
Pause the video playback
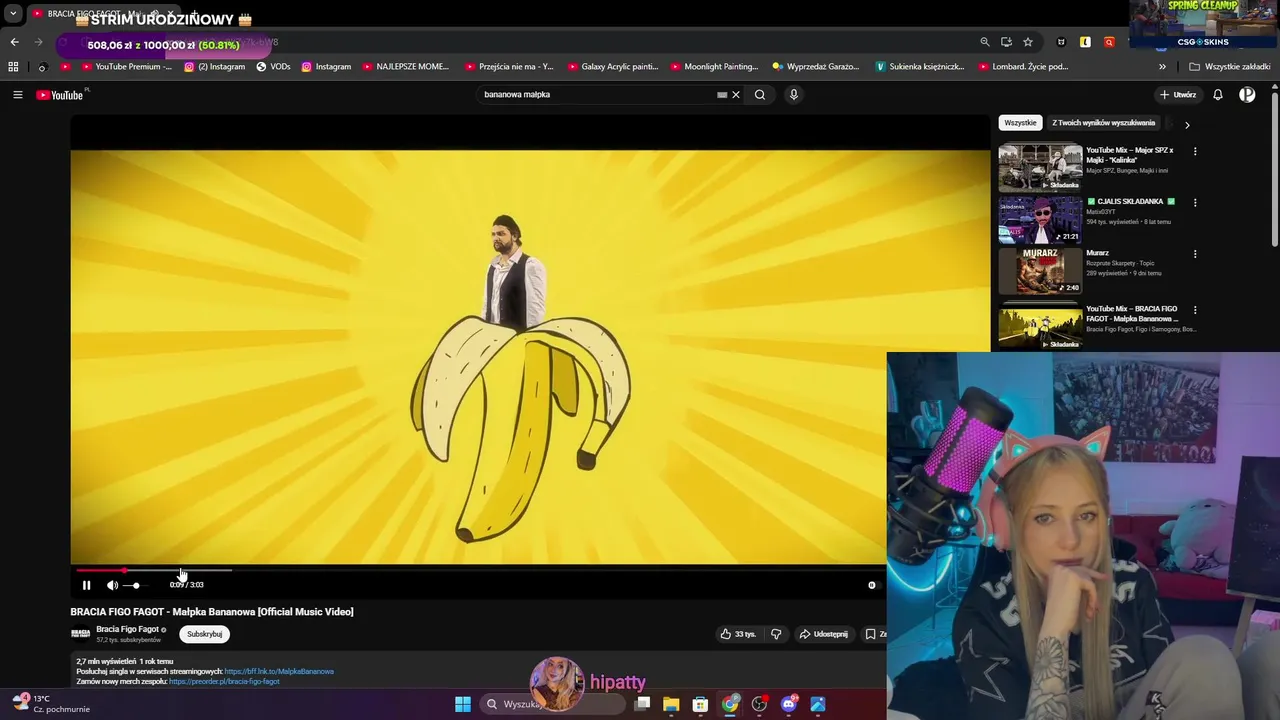point(86,585)
